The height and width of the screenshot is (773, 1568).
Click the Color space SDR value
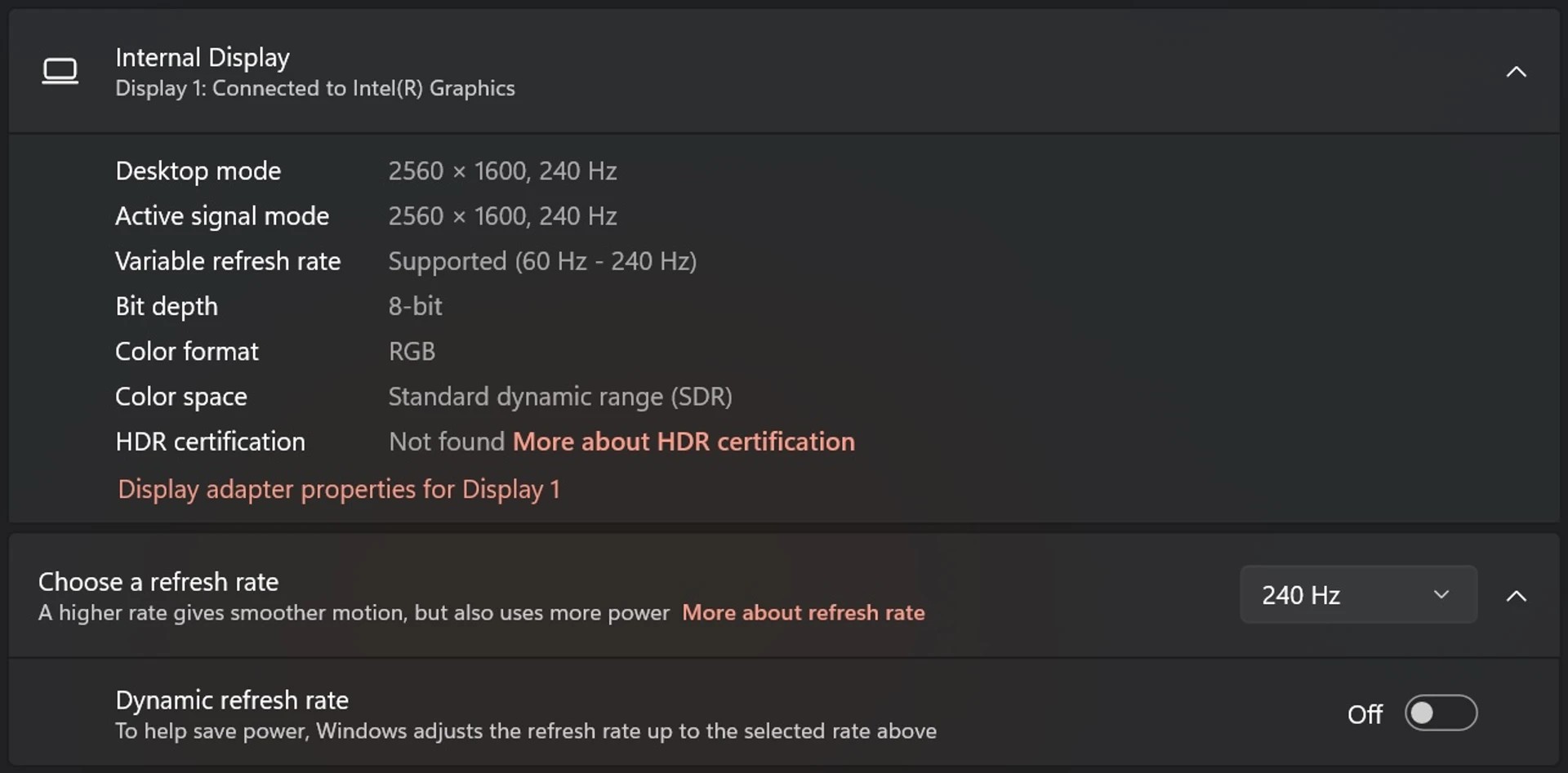pos(559,397)
